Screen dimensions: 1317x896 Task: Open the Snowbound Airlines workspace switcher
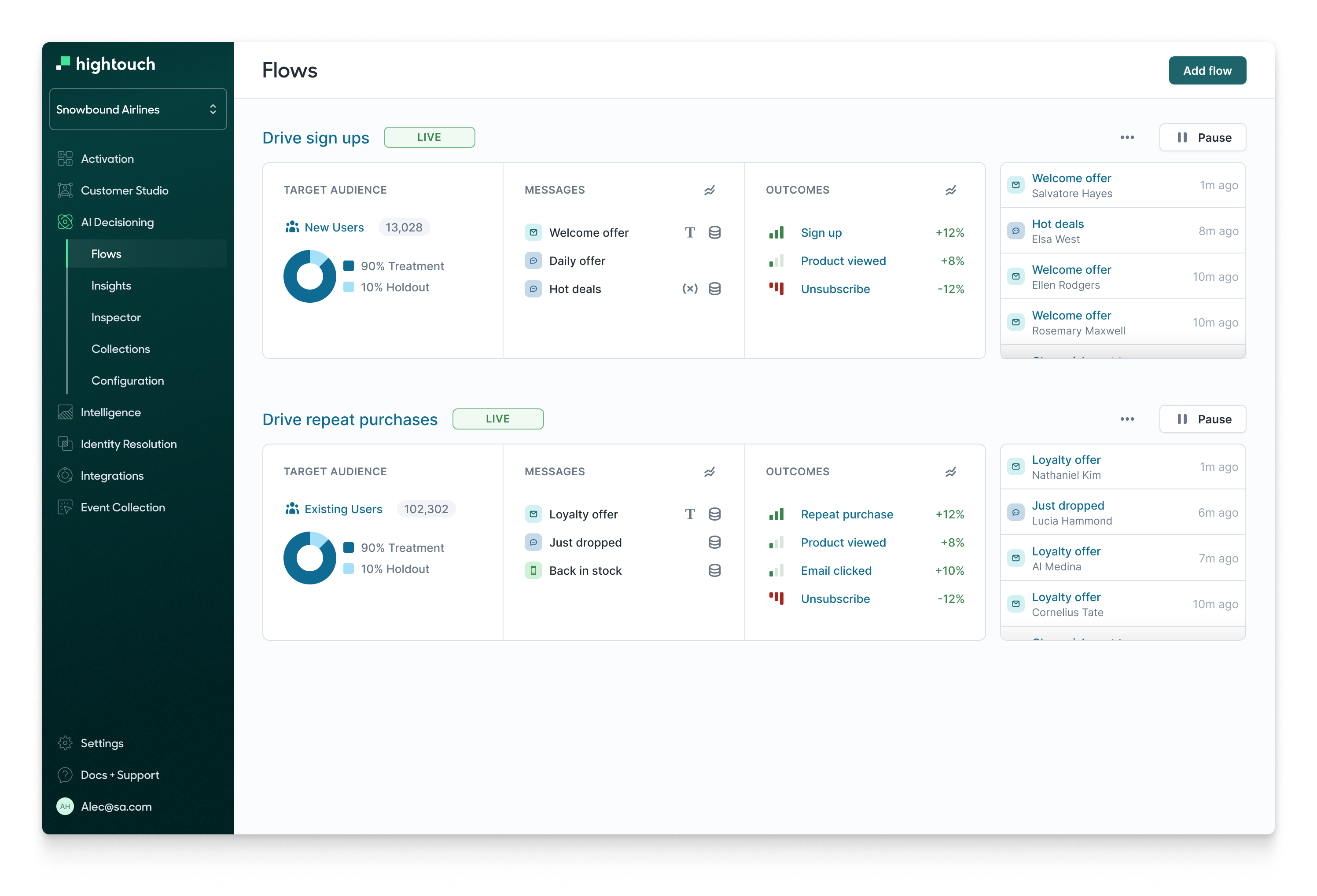pyautogui.click(x=138, y=110)
